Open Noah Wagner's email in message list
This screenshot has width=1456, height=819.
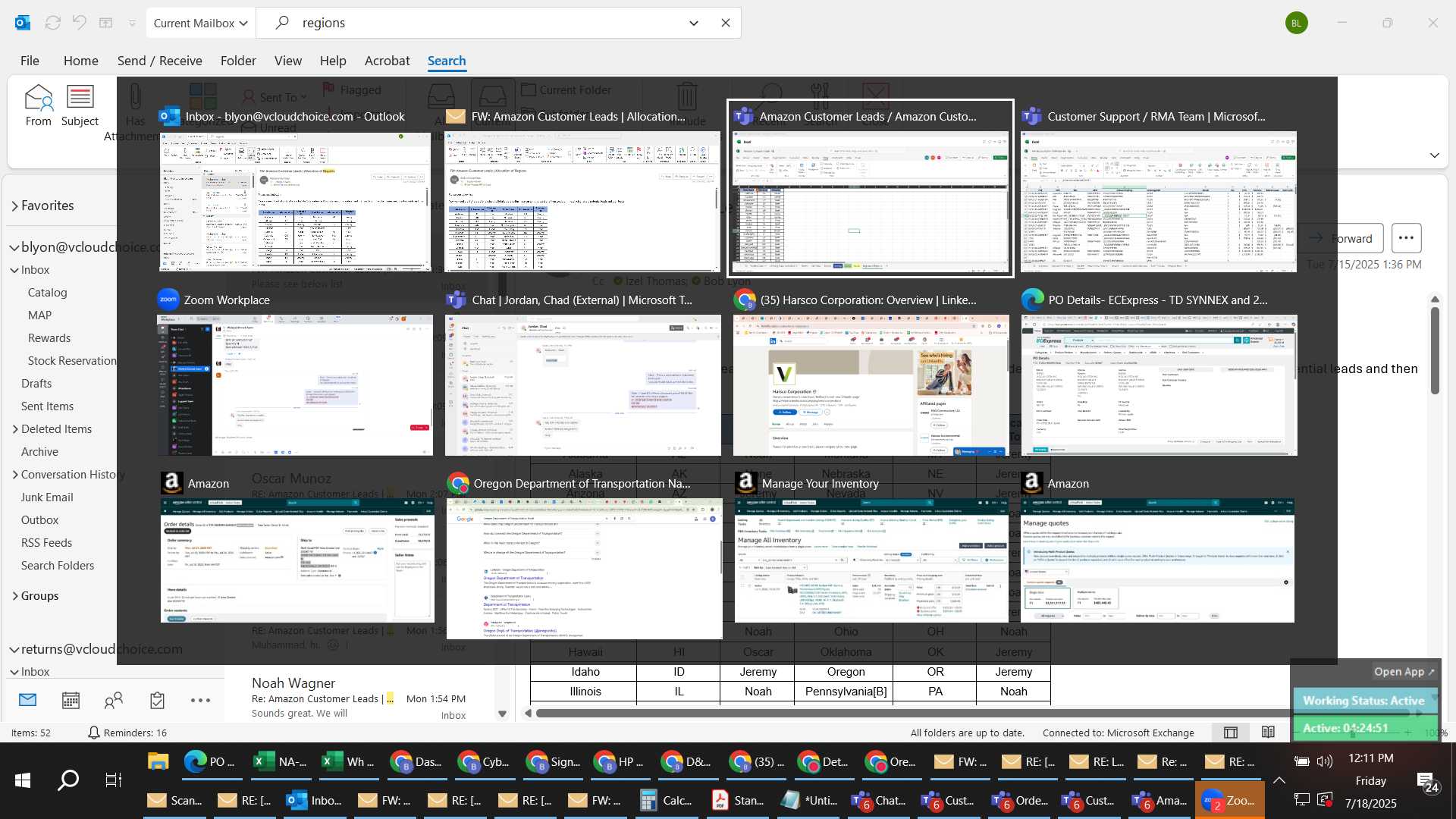(x=359, y=698)
